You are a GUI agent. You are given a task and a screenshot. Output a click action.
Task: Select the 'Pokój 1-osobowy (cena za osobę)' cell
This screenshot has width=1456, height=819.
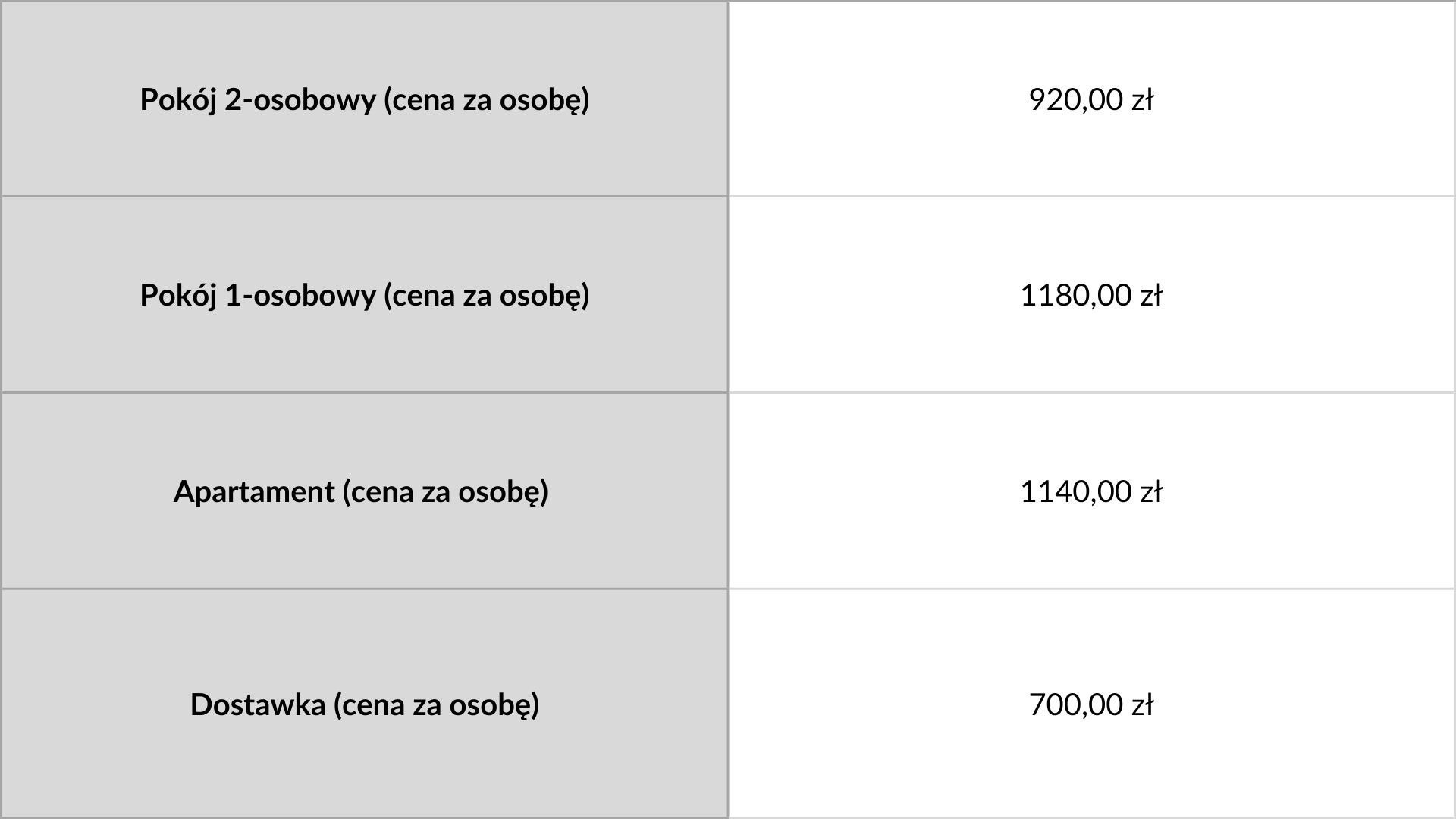(365, 294)
